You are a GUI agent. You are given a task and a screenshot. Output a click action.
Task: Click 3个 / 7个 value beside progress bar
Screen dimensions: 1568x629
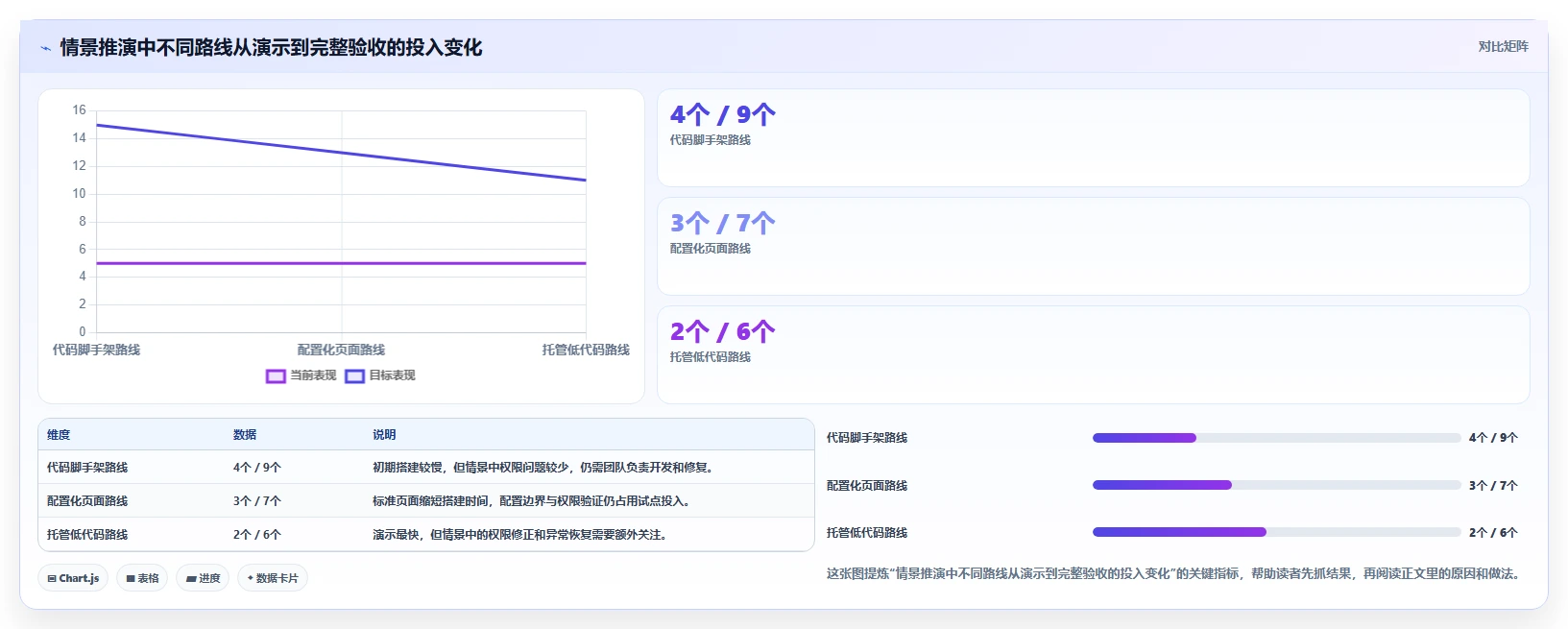[1493, 486]
